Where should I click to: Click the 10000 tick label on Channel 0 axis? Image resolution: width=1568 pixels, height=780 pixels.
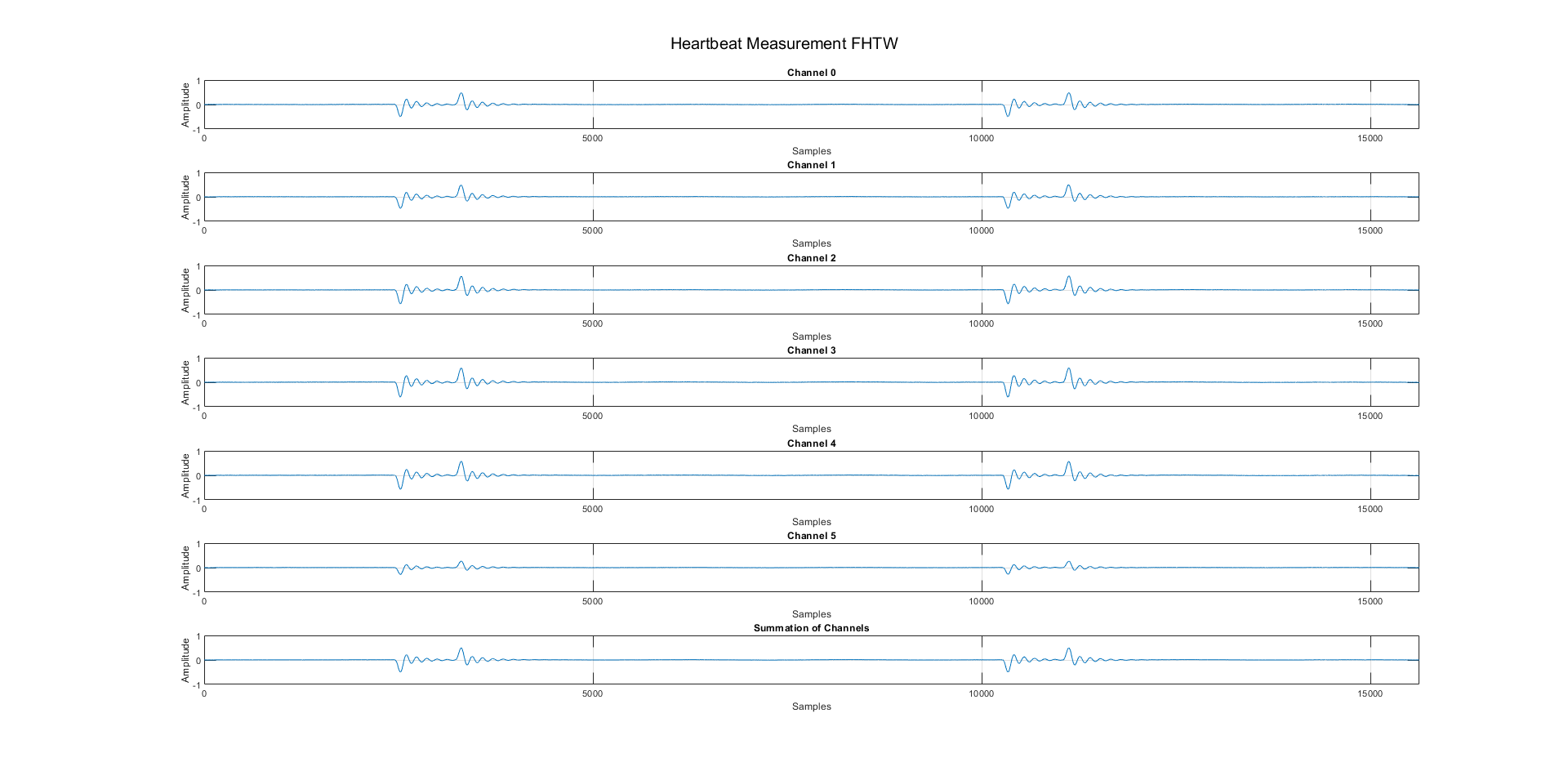pyautogui.click(x=981, y=138)
